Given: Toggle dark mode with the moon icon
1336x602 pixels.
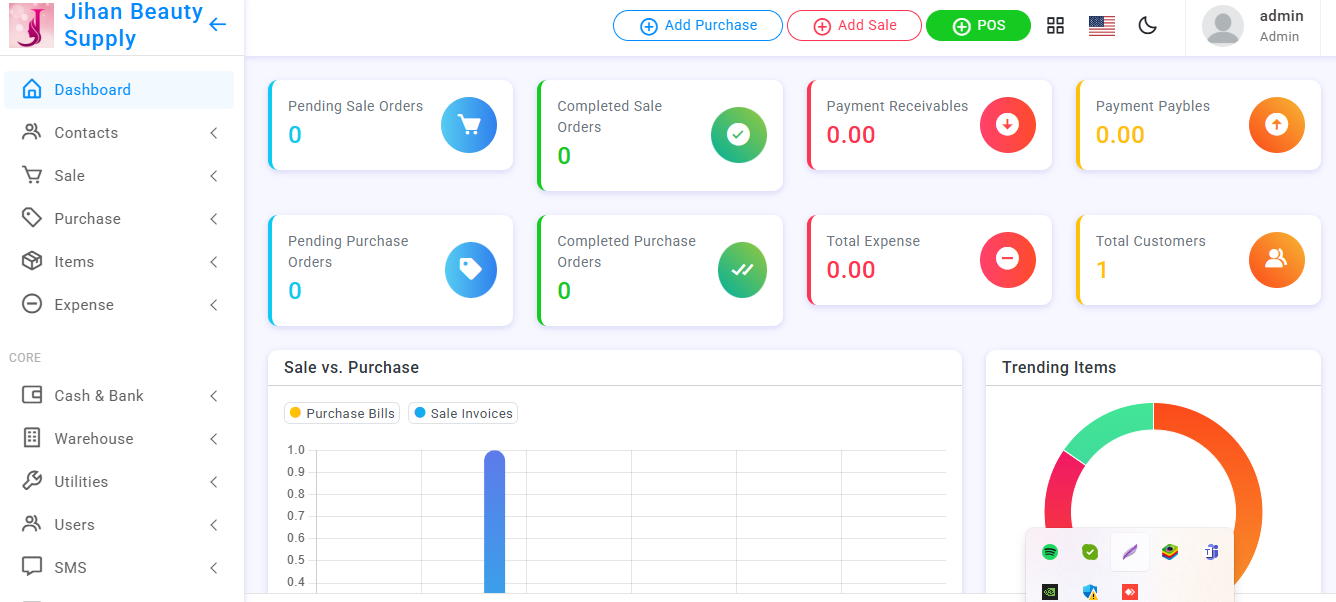Looking at the screenshot, I should pos(1147,26).
